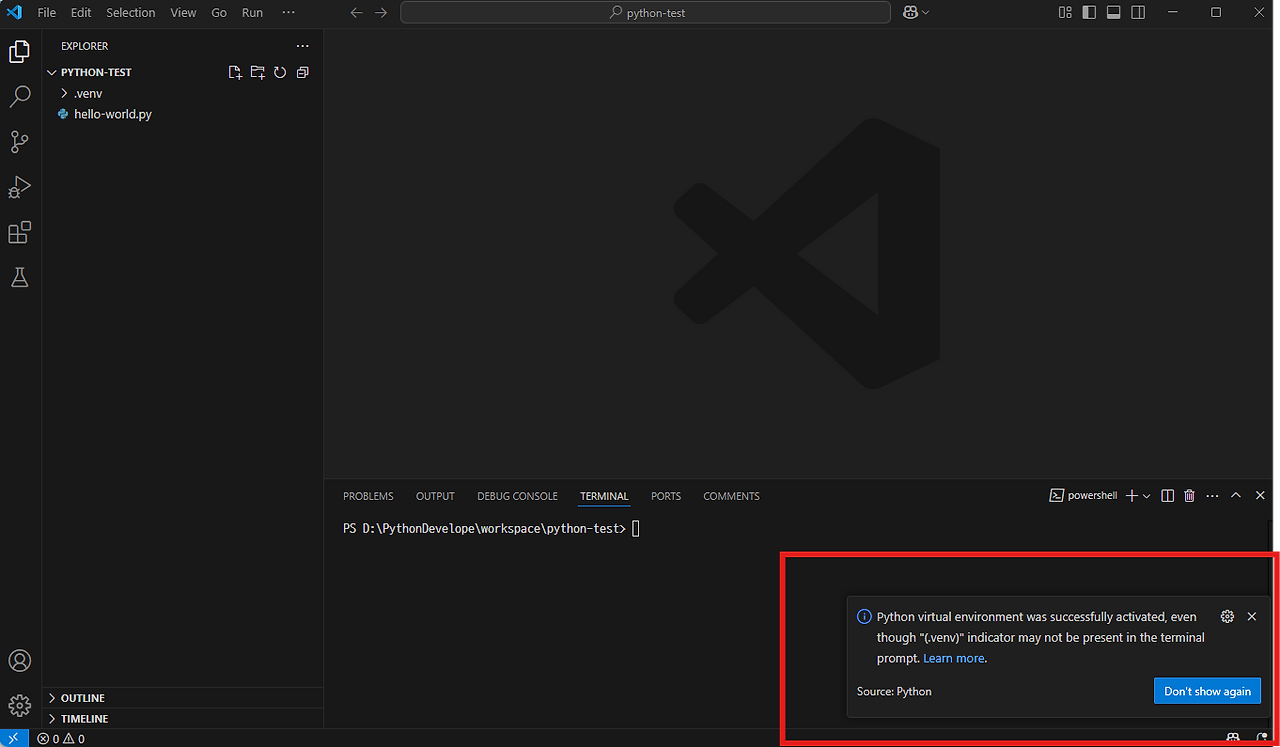Create a new file in PYTHON-TEST

click(235, 72)
